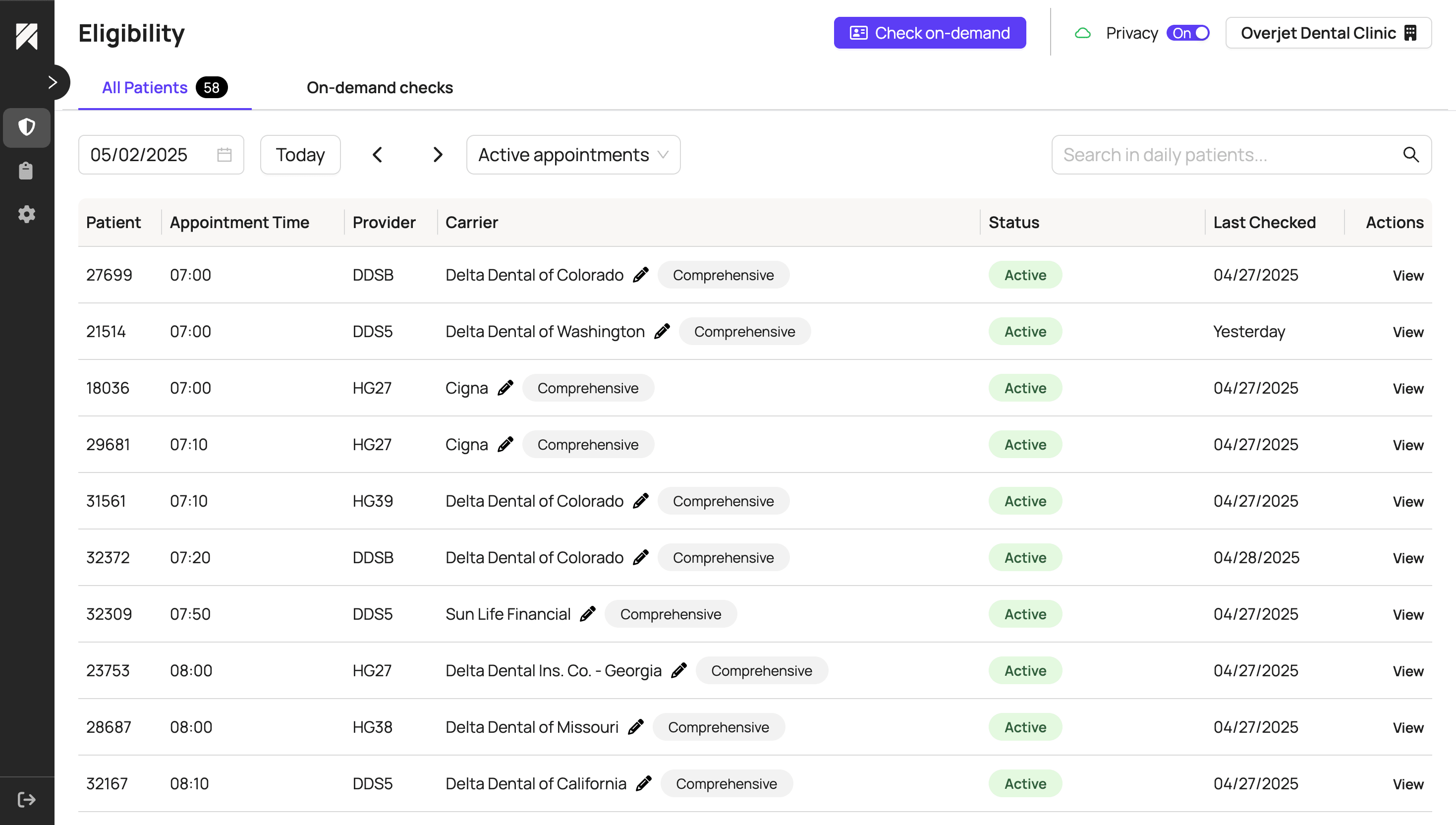Click Search in daily patients field
The width and height of the screenshot is (1456, 825).
coord(1223,155)
